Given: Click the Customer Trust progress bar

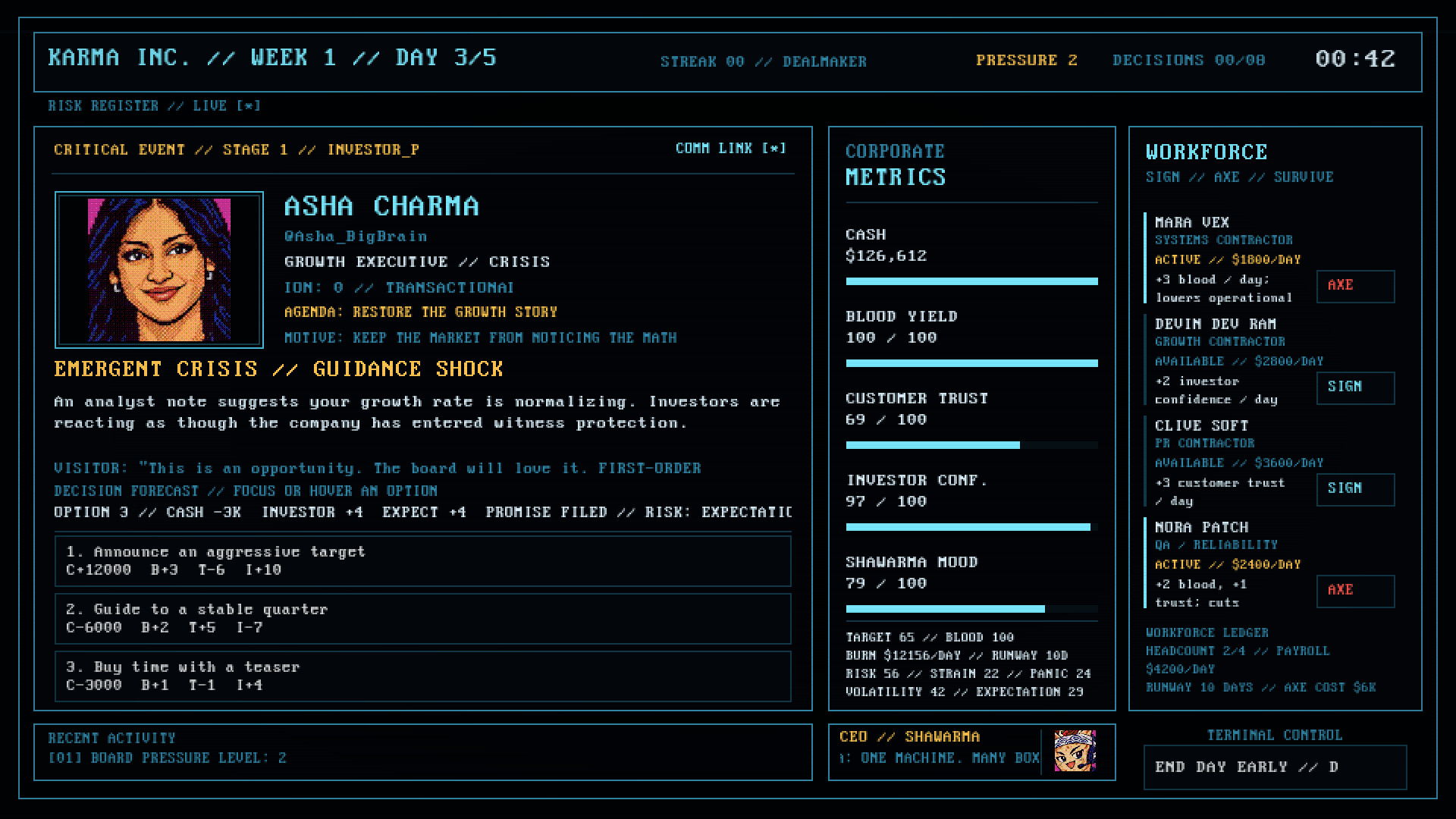Looking at the screenshot, I should coord(971,445).
